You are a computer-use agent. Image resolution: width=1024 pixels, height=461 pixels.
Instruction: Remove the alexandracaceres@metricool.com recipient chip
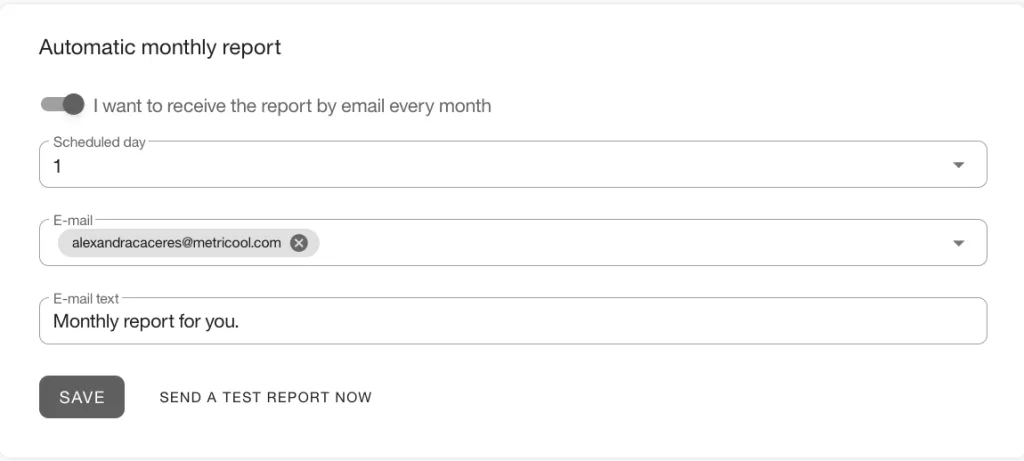click(298, 243)
